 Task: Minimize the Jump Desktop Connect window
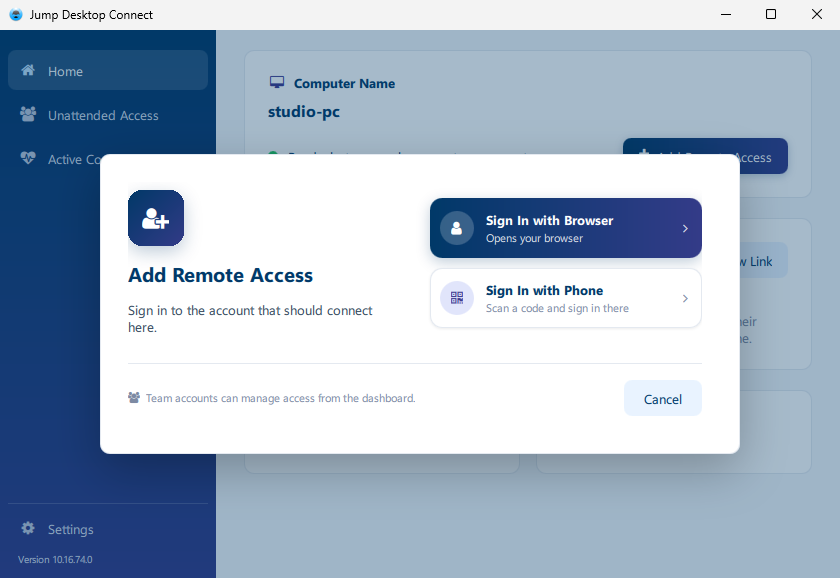pos(726,14)
